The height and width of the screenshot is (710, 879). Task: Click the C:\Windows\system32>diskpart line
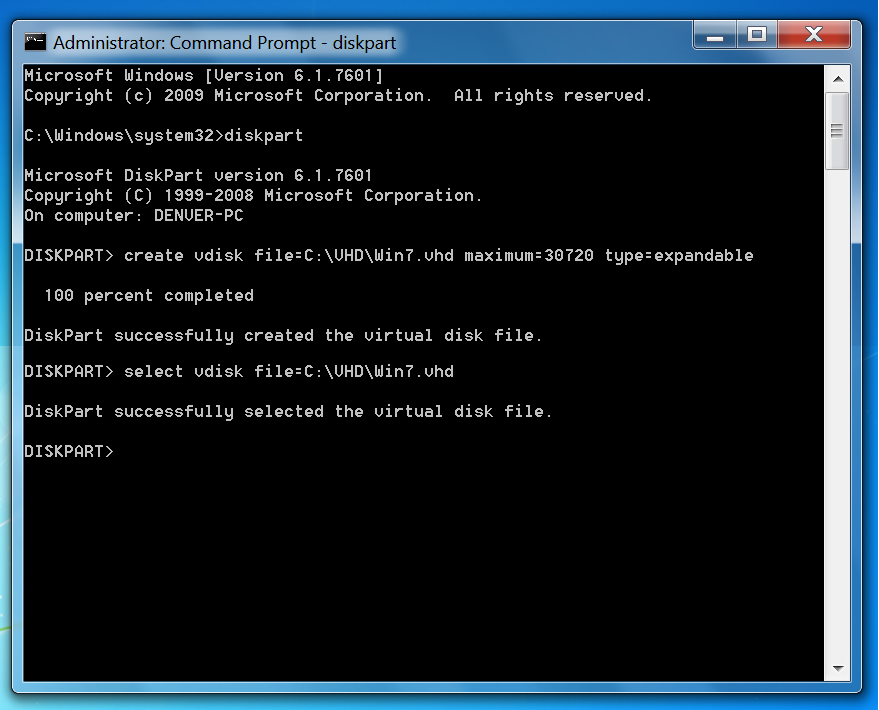pos(163,136)
